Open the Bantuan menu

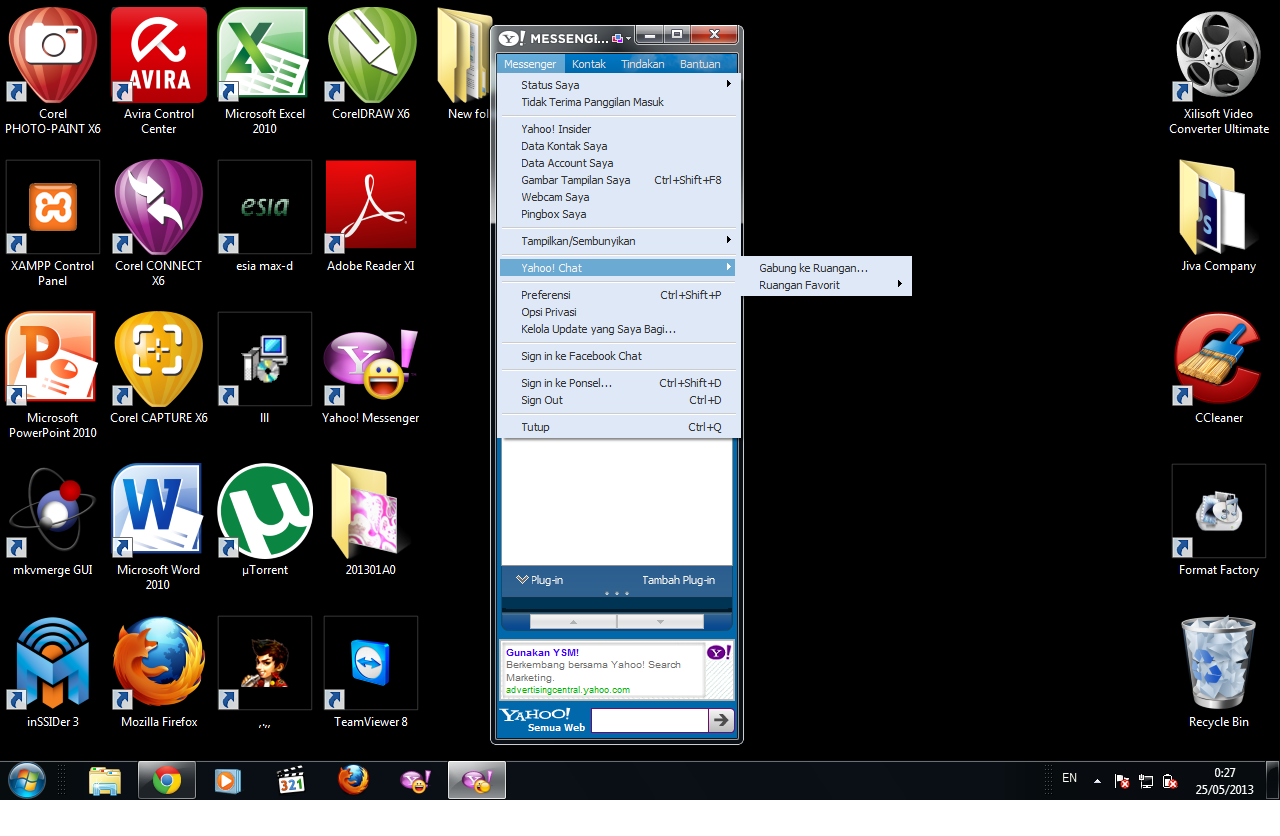[x=700, y=64]
